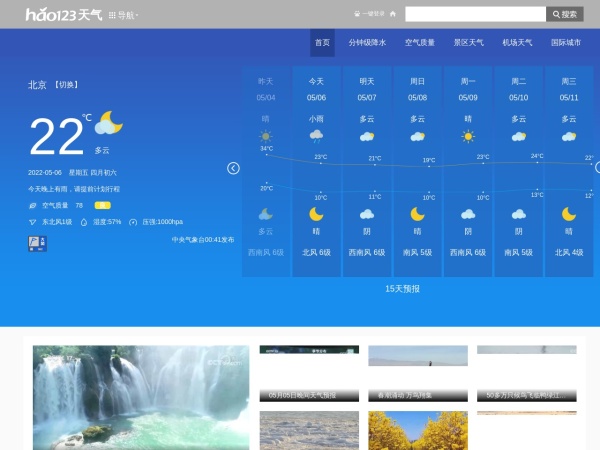Switch to the 分钟级降水 tab
This screenshot has height=450, width=600.
pyautogui.click(x=367, y=43)
